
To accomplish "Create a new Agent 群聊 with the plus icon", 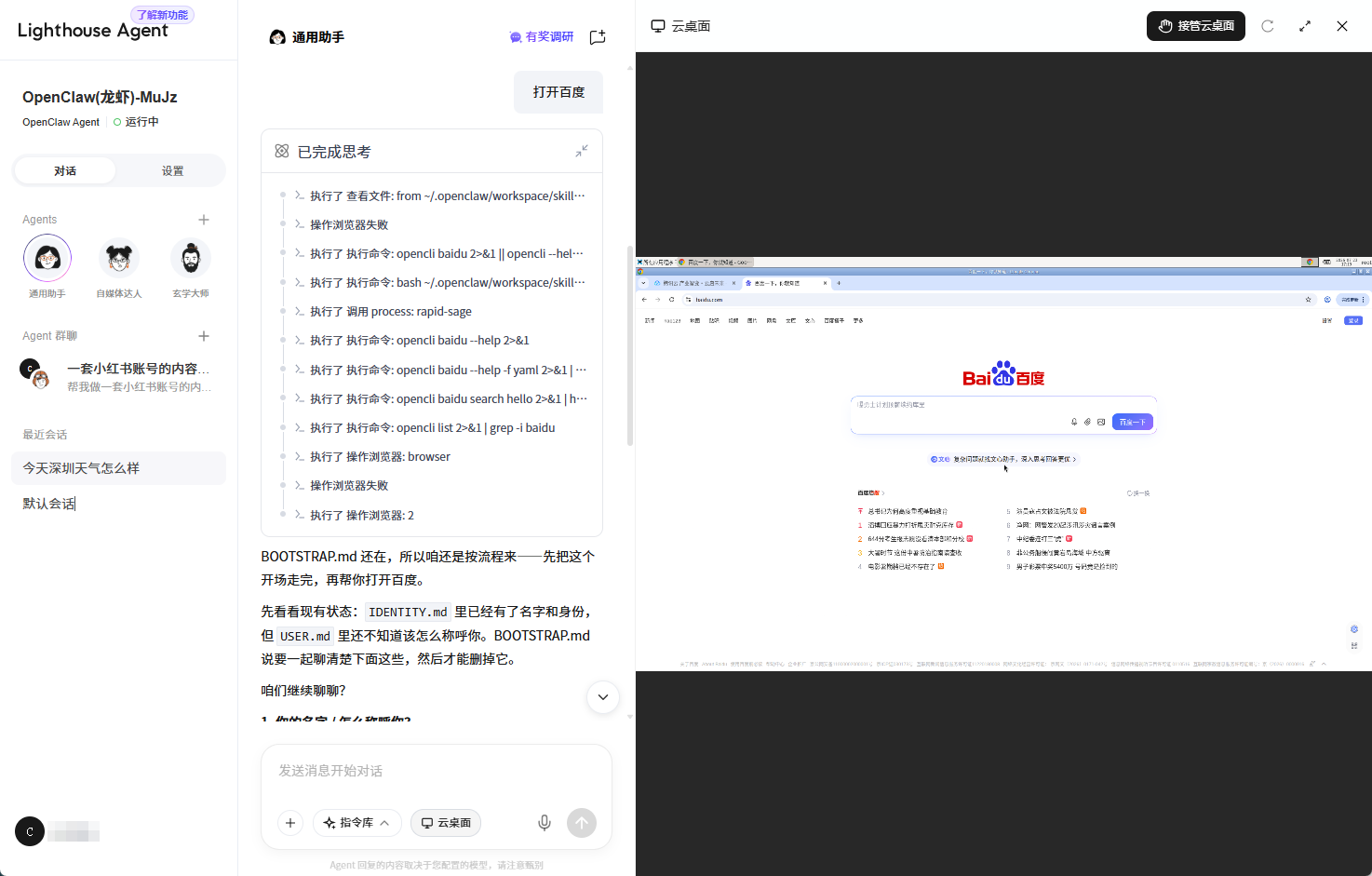I will click(x=204, y=336).
